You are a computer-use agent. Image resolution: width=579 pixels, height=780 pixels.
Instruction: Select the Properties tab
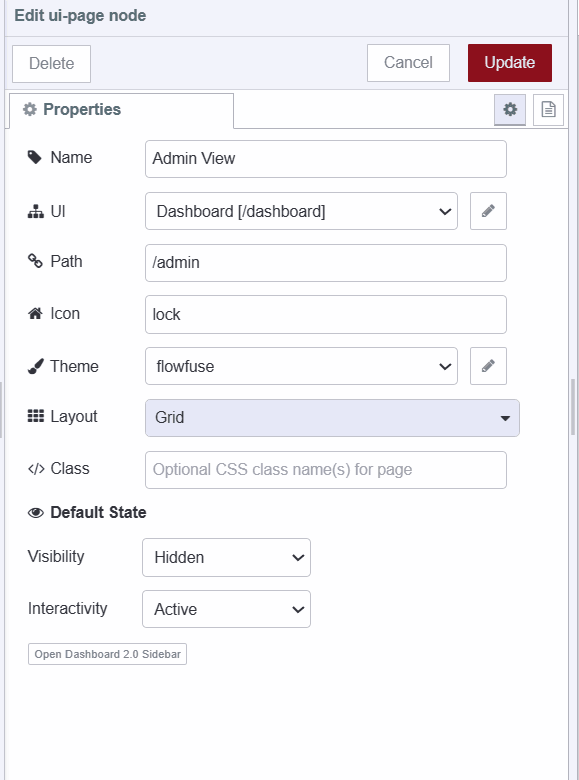[121, 110]
